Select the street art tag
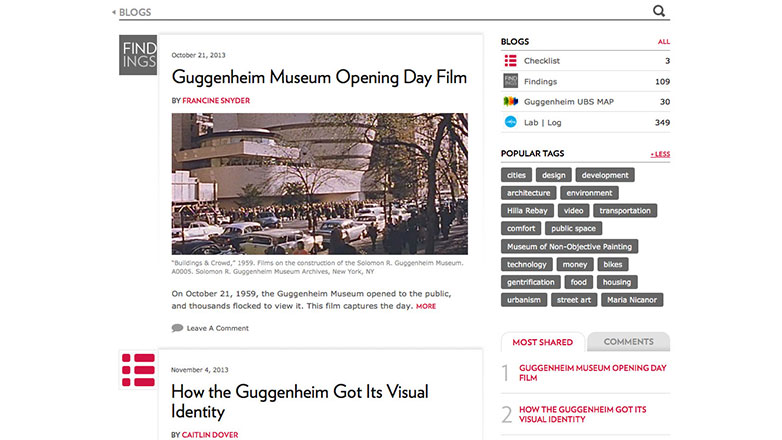 click(574, 300)
